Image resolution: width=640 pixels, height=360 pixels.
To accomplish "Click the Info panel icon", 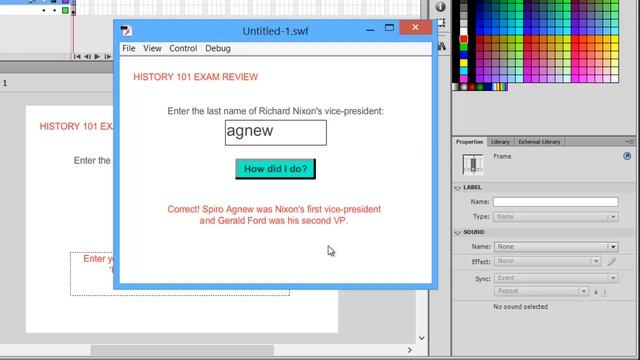I will pos(440,7).
